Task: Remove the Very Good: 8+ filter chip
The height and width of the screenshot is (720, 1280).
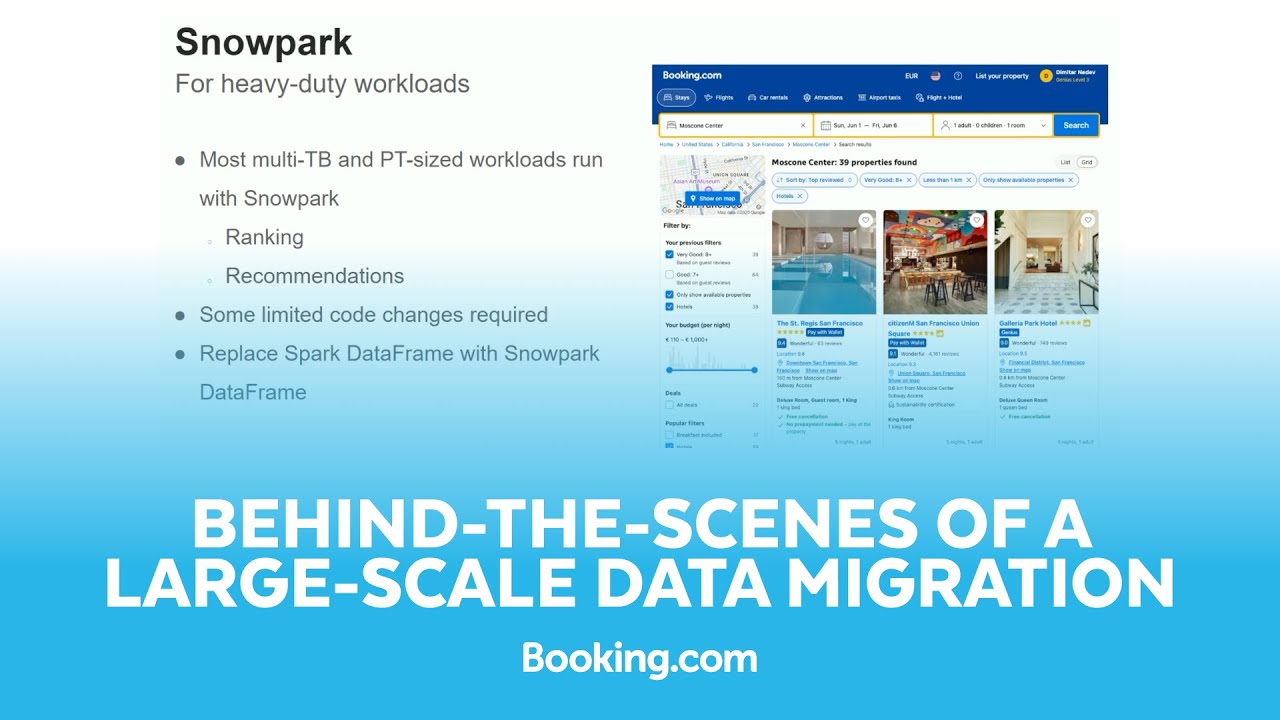Action: coord(909,180)
